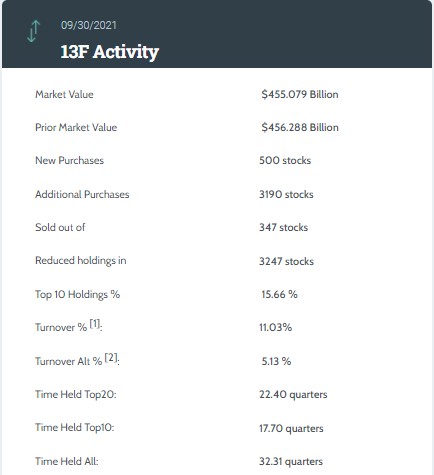Open the Turnover Alt % footnote [2]
The image size is (434, 475).
111,358
